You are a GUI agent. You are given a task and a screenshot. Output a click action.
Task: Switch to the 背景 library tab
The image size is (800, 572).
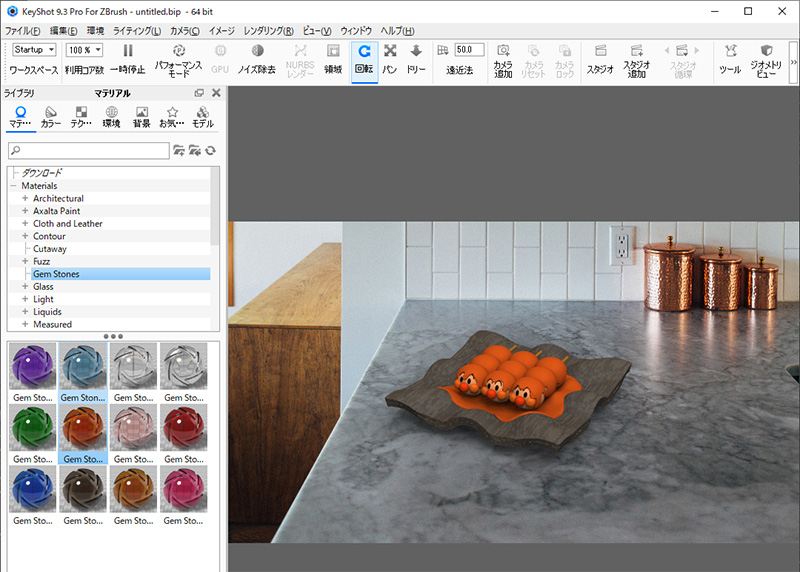click(141, 117)
